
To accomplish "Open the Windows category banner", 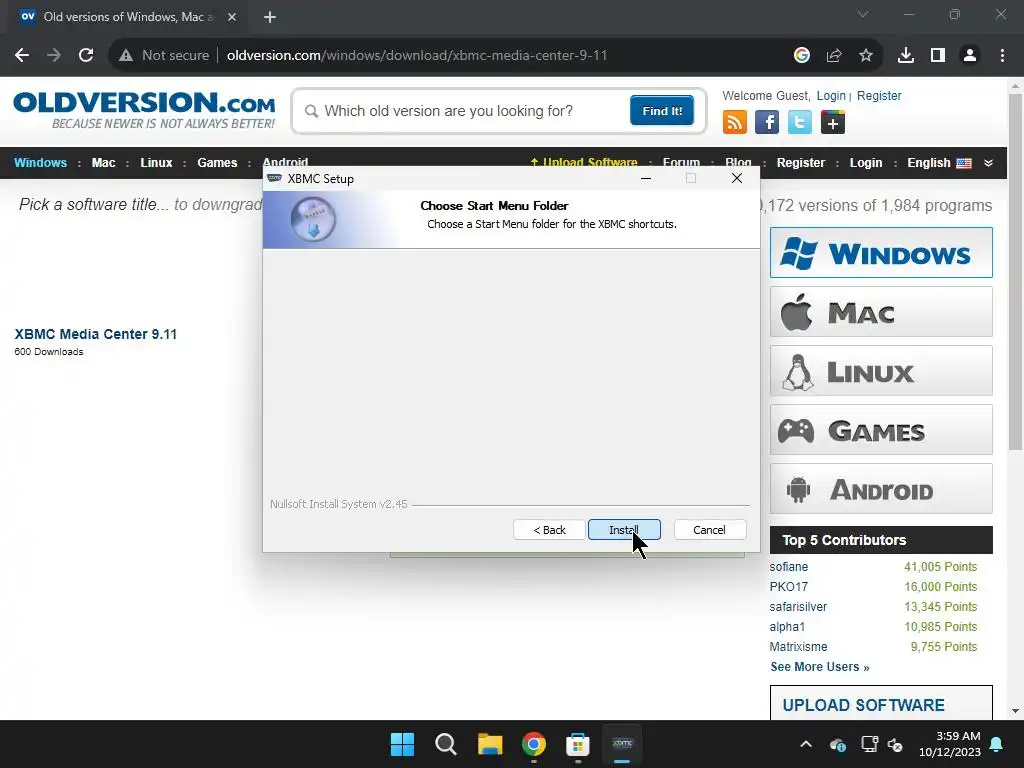I will point(881,253).
